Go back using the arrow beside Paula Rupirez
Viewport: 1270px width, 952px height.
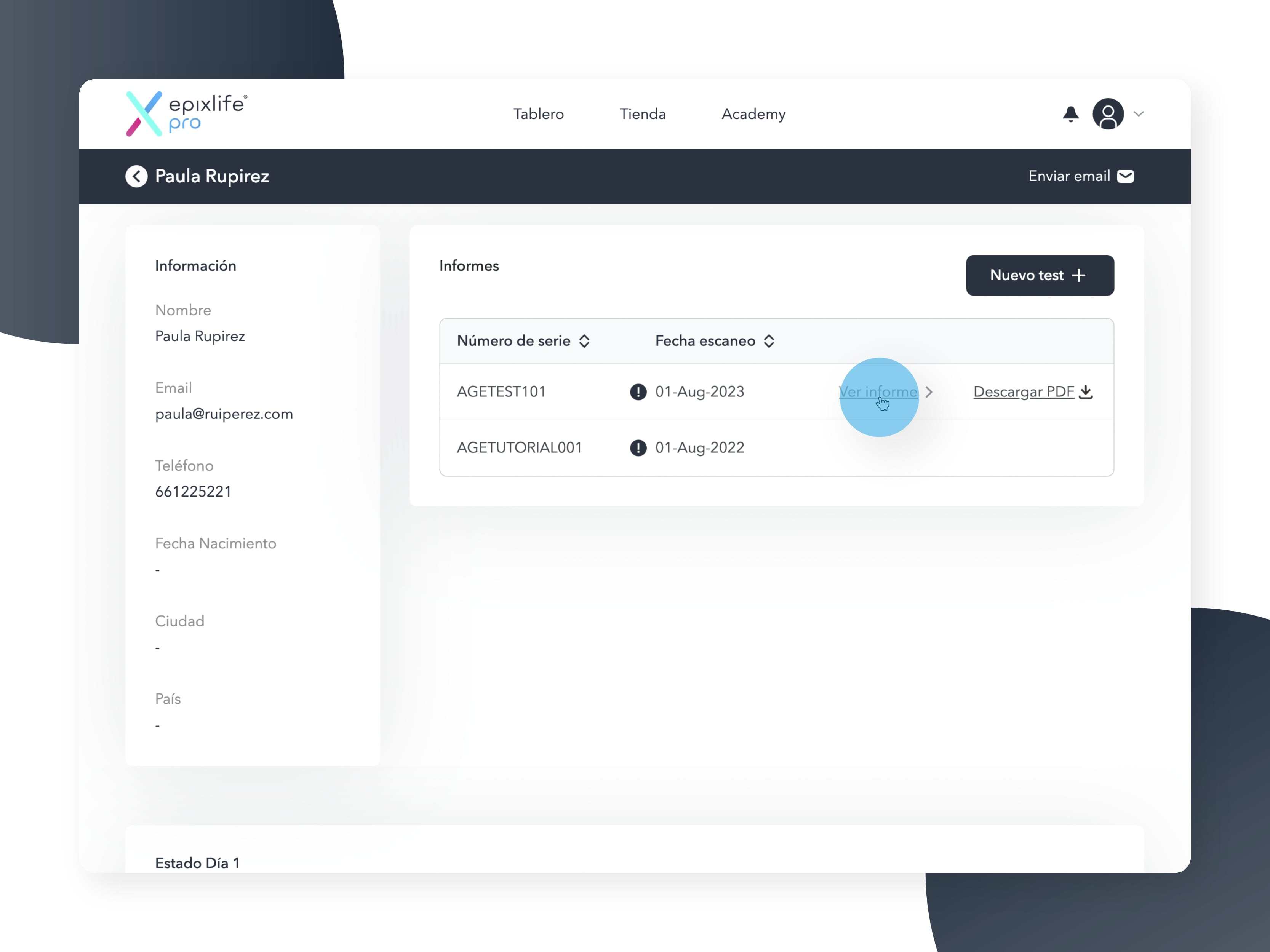click(136, 176)
